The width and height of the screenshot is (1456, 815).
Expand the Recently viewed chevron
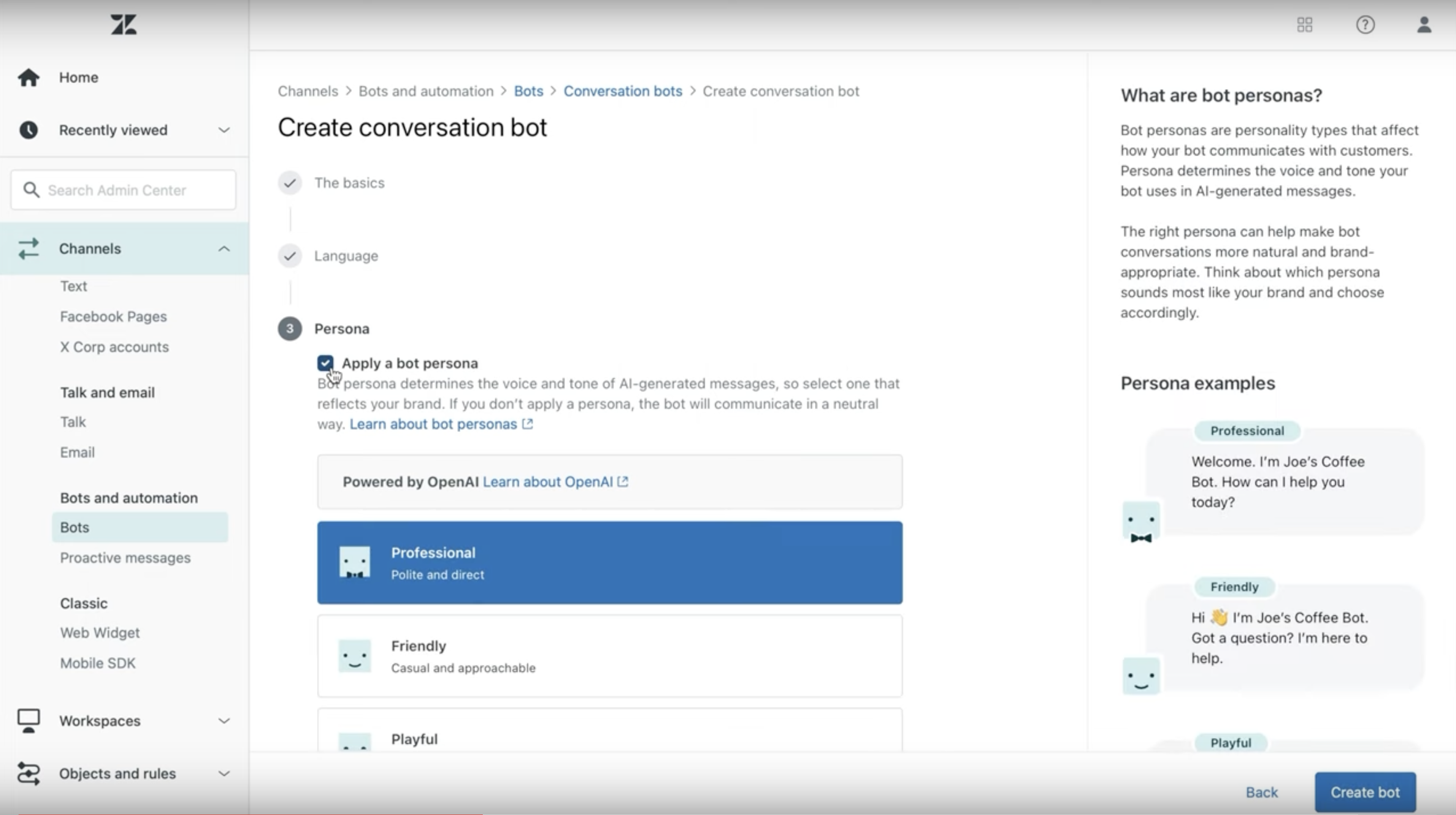[224, 130]
